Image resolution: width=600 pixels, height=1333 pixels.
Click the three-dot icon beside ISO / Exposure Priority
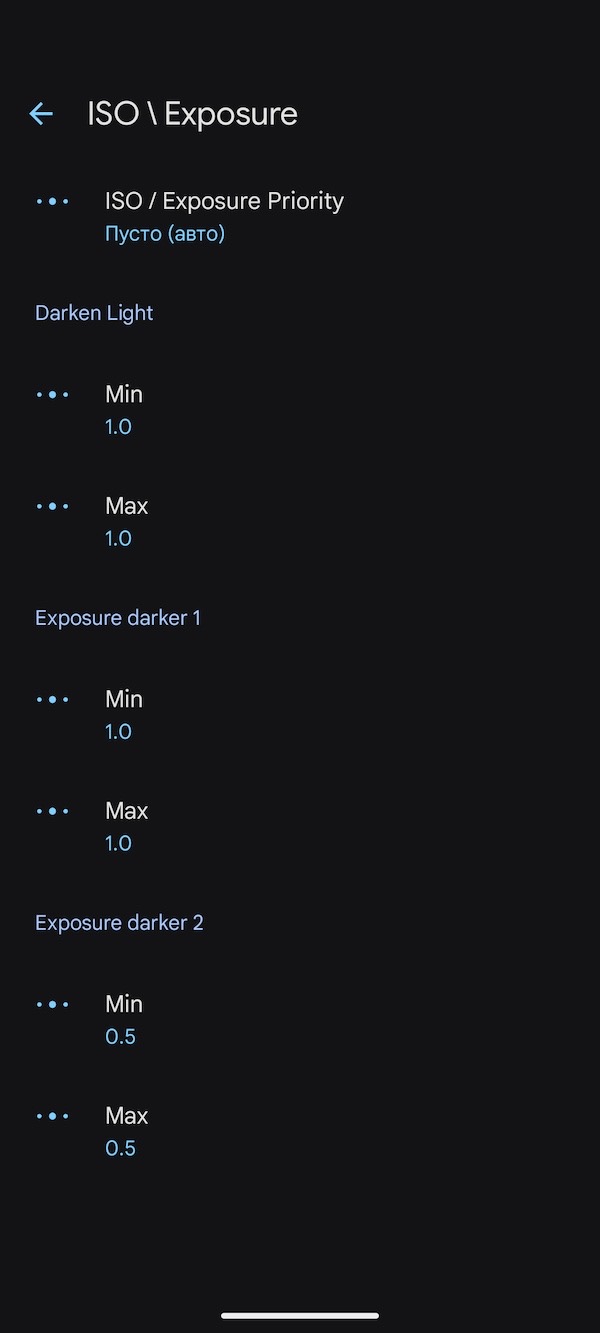(x=53, y=201)
